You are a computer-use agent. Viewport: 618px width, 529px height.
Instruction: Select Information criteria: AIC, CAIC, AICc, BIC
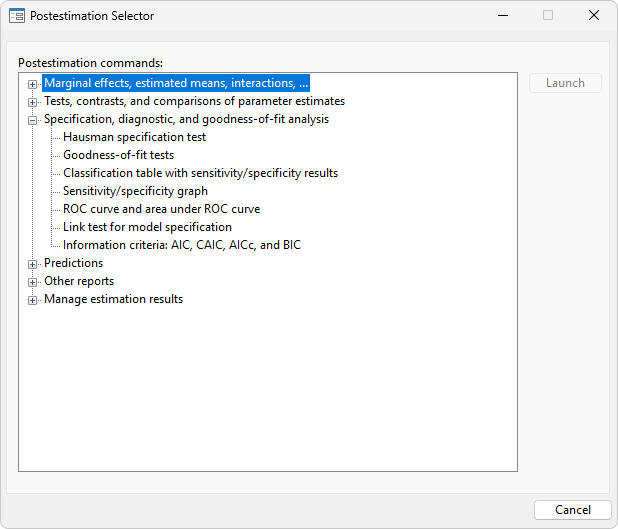click(182, 245)
